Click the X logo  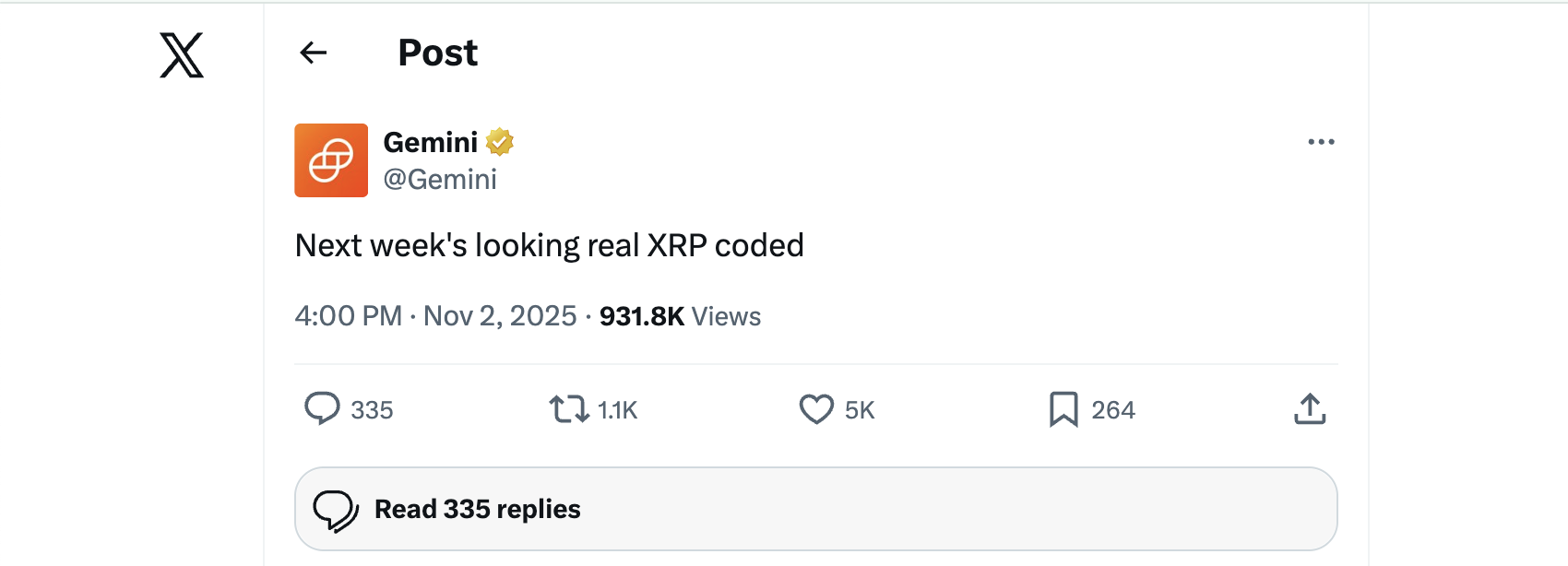point(182,55)
